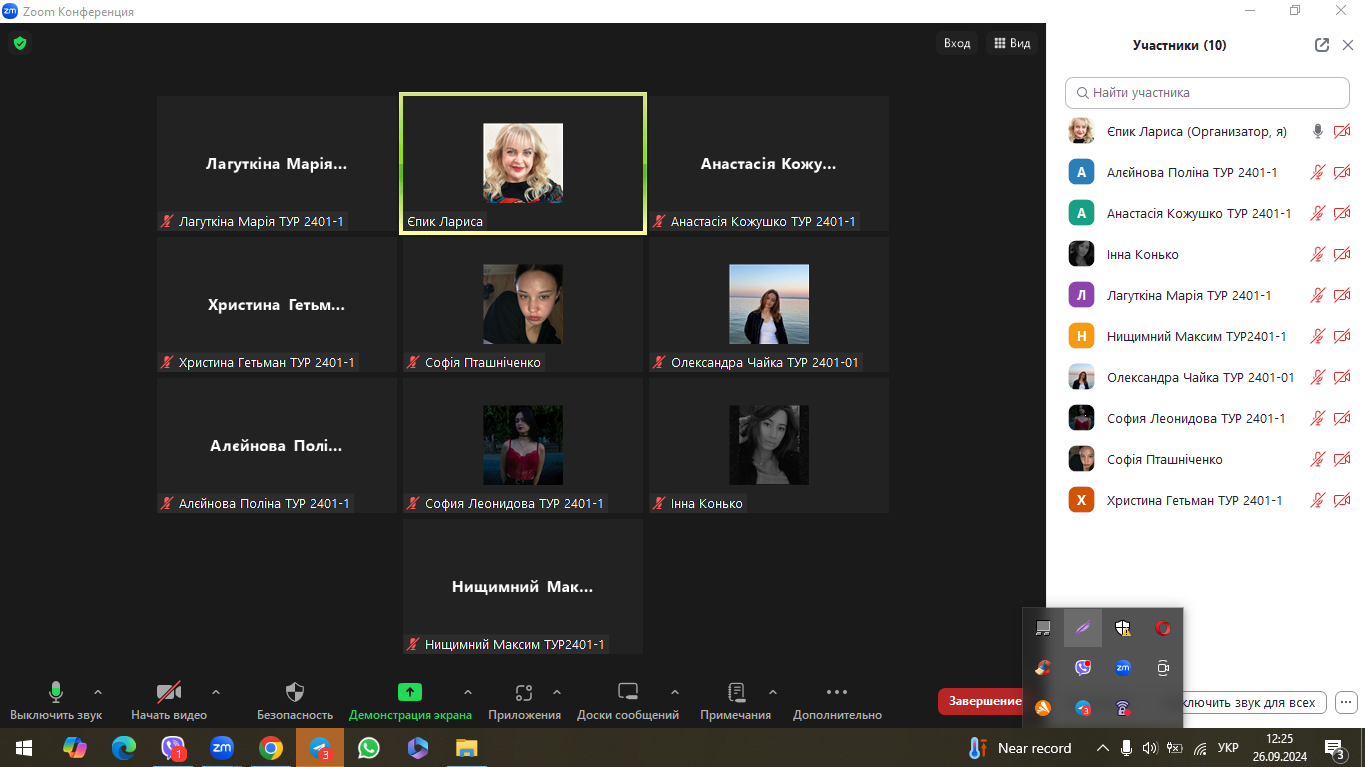Viewport: 1365px width, 767px height.
Task: Open the Безопасность security shield
Action: [294, 693]
